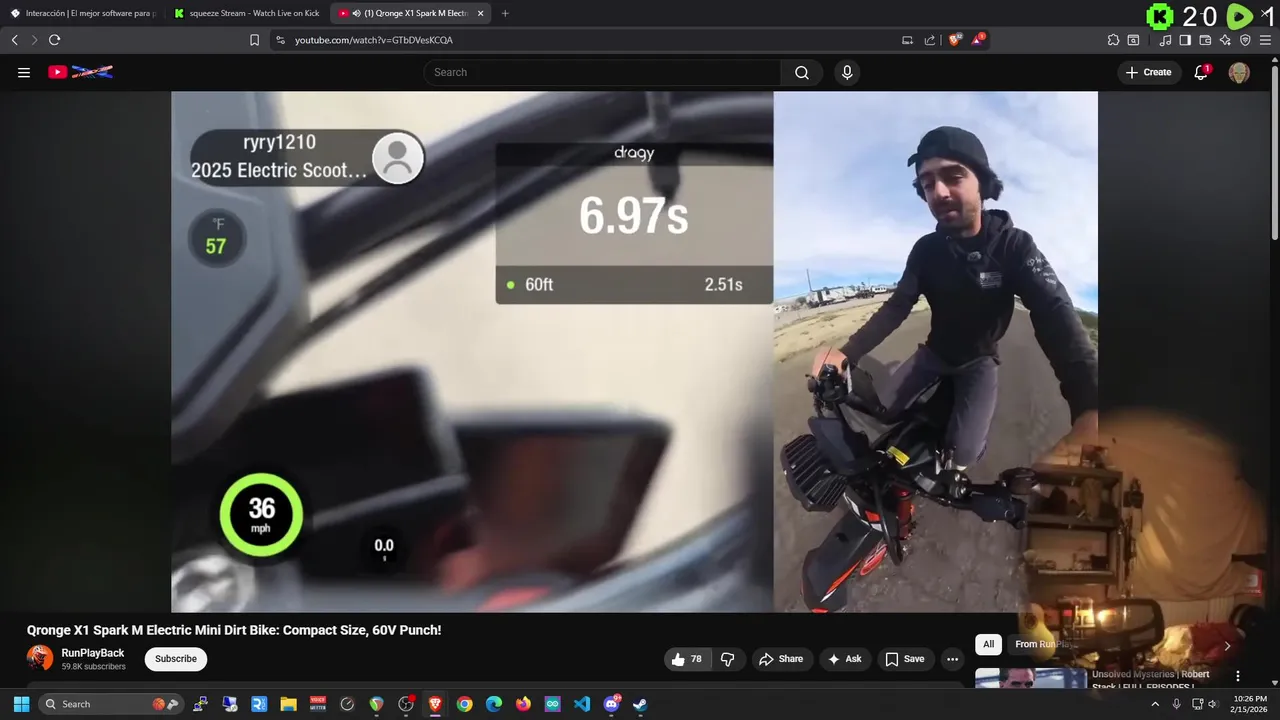
Task: Open Brave Wallet icon
Action: 1205,40
